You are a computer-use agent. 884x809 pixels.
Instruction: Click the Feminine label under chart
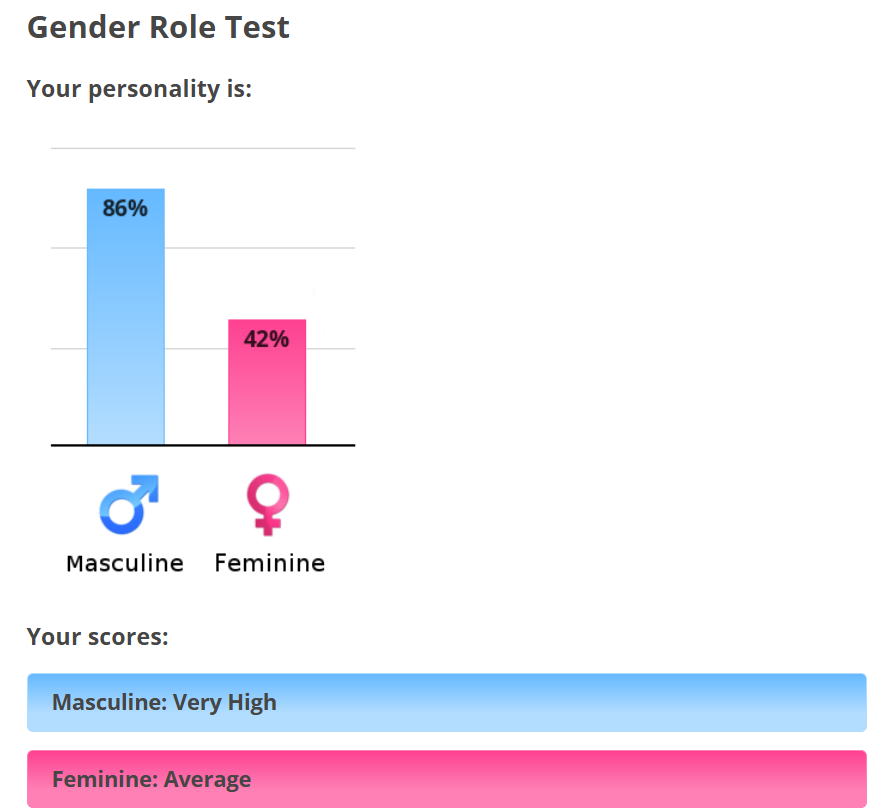(269, 563)
